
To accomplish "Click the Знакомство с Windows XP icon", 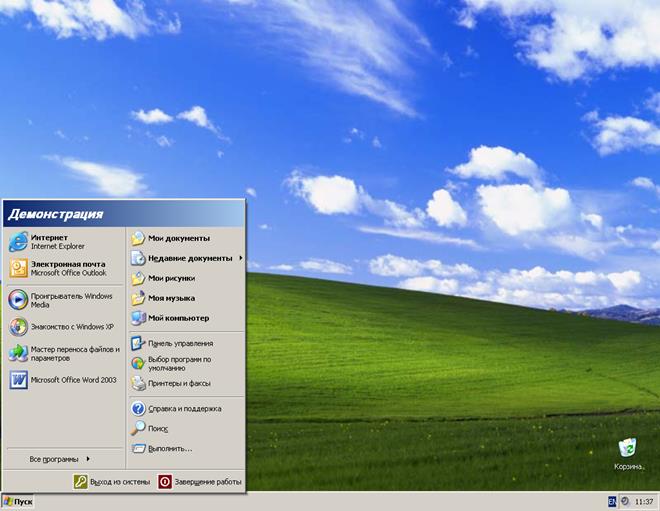I will tap(19, 327).
